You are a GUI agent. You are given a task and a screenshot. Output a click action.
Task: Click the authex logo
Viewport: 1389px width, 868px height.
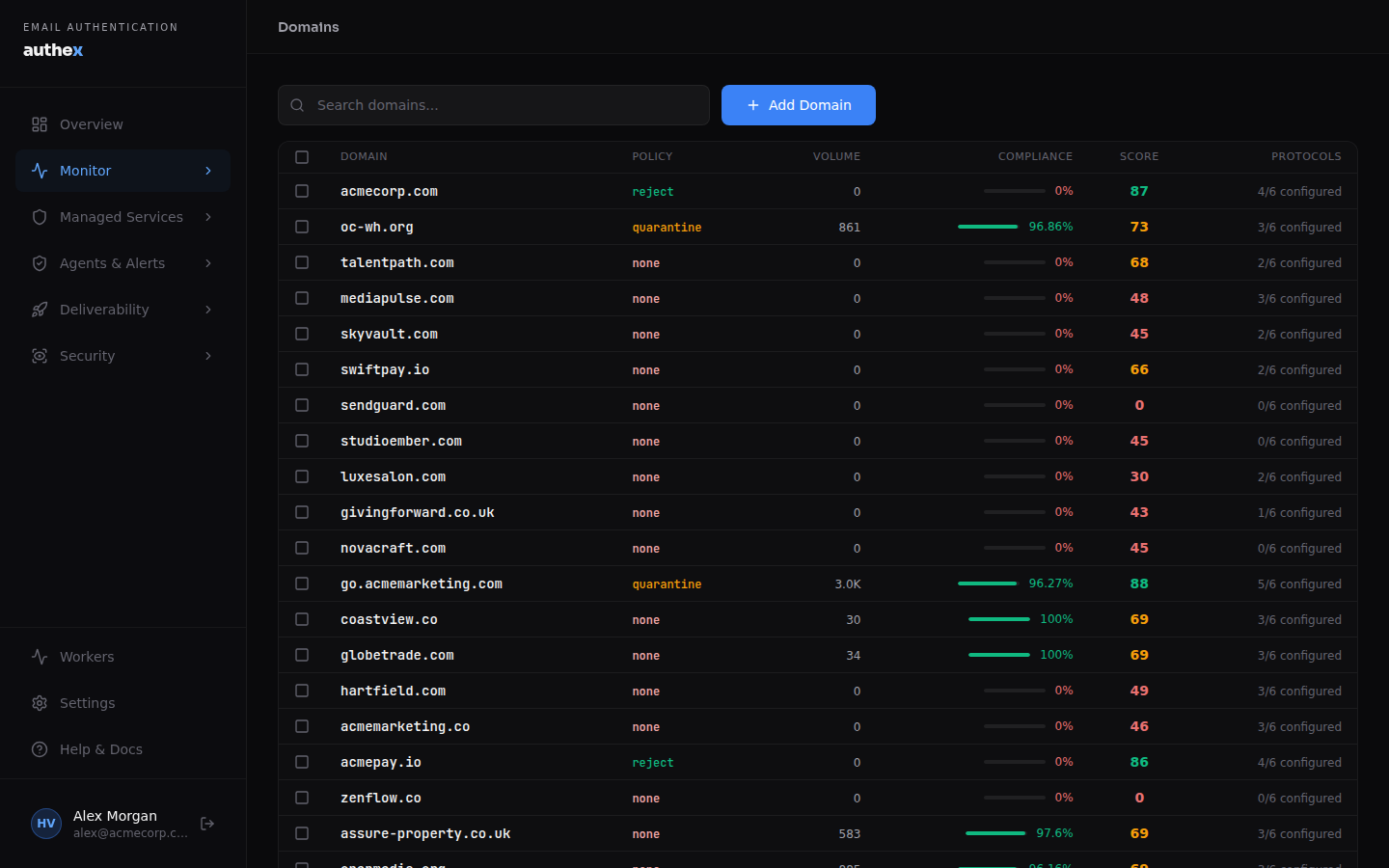coord(53,50)
